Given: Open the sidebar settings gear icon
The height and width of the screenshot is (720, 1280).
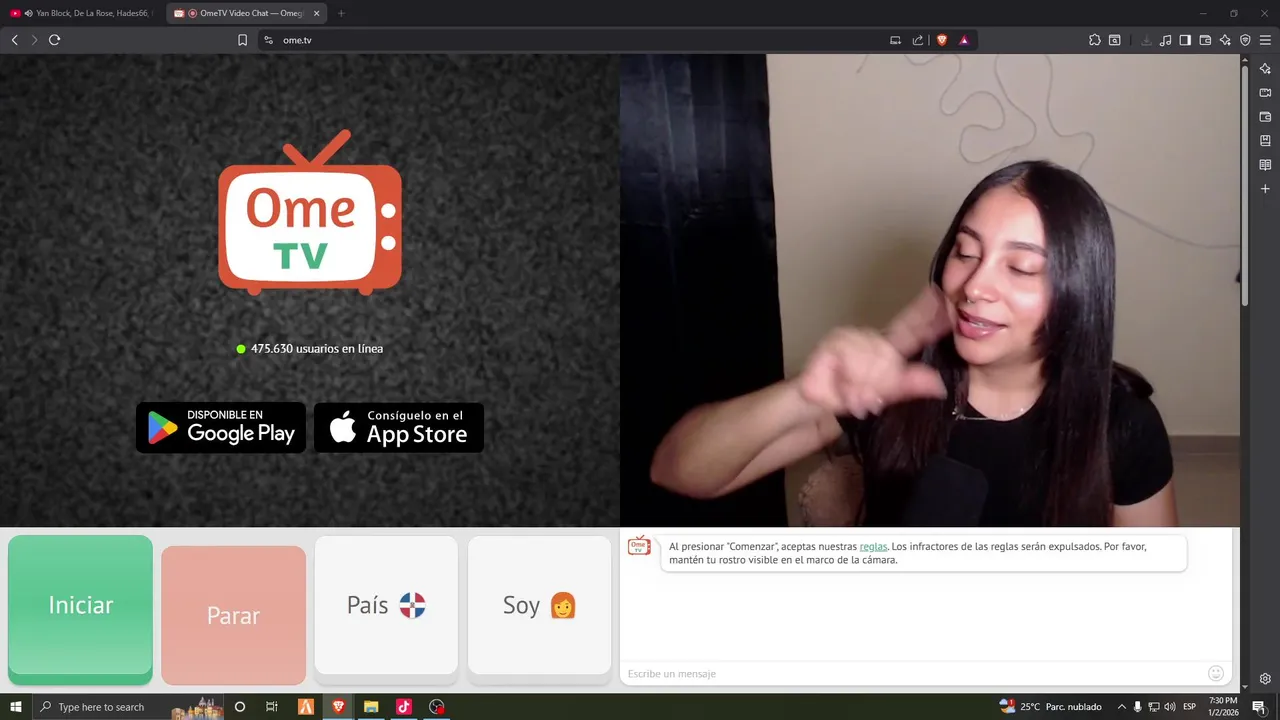Looking at the screenshot, I should (1265, 679).
